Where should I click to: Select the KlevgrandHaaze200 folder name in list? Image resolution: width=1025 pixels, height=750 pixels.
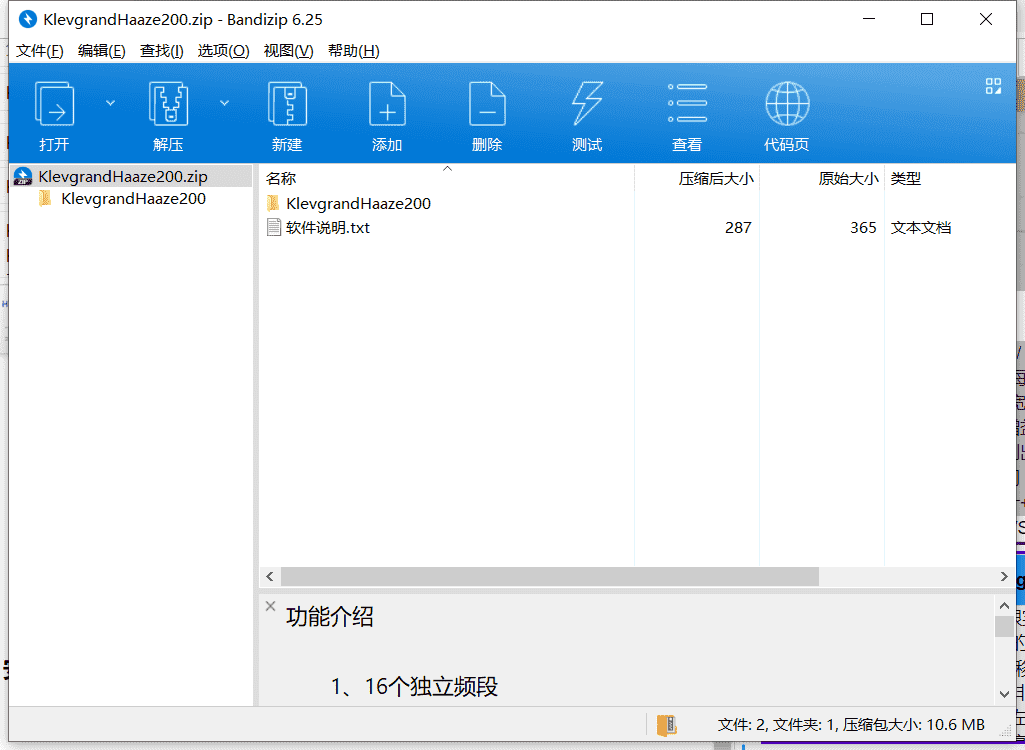(x=358, y=203)
